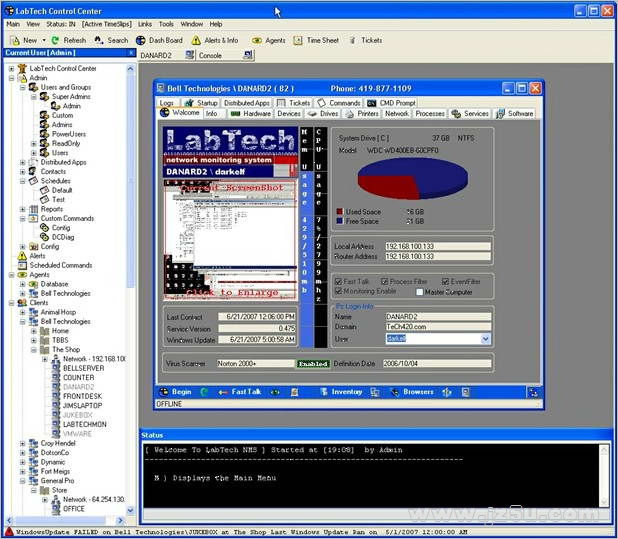Expand the Dynamic client node
This screenshot has height=539, width=618.
[22, 462]
